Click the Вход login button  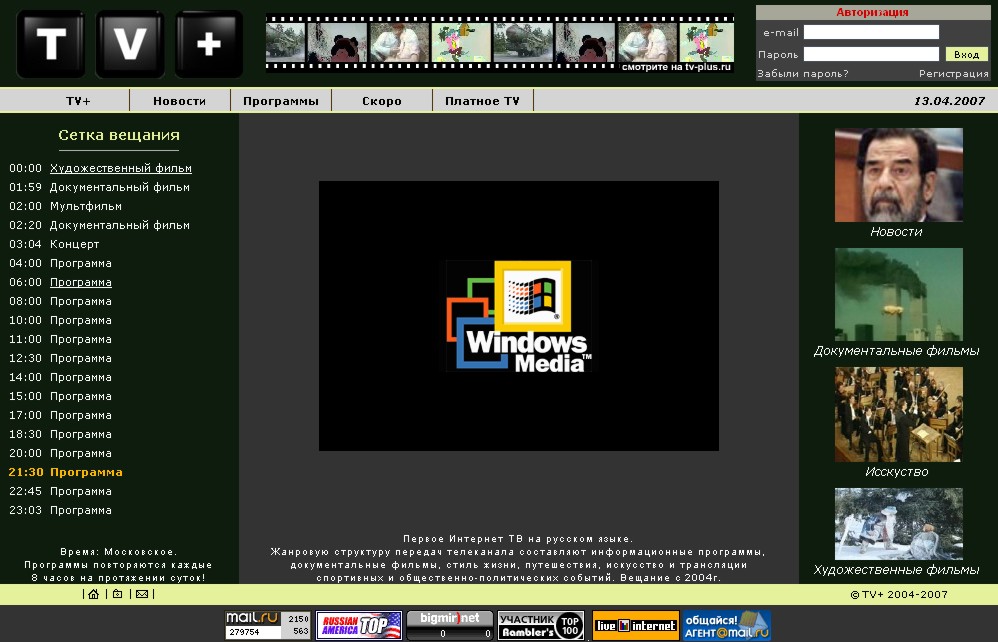[966, 55]
